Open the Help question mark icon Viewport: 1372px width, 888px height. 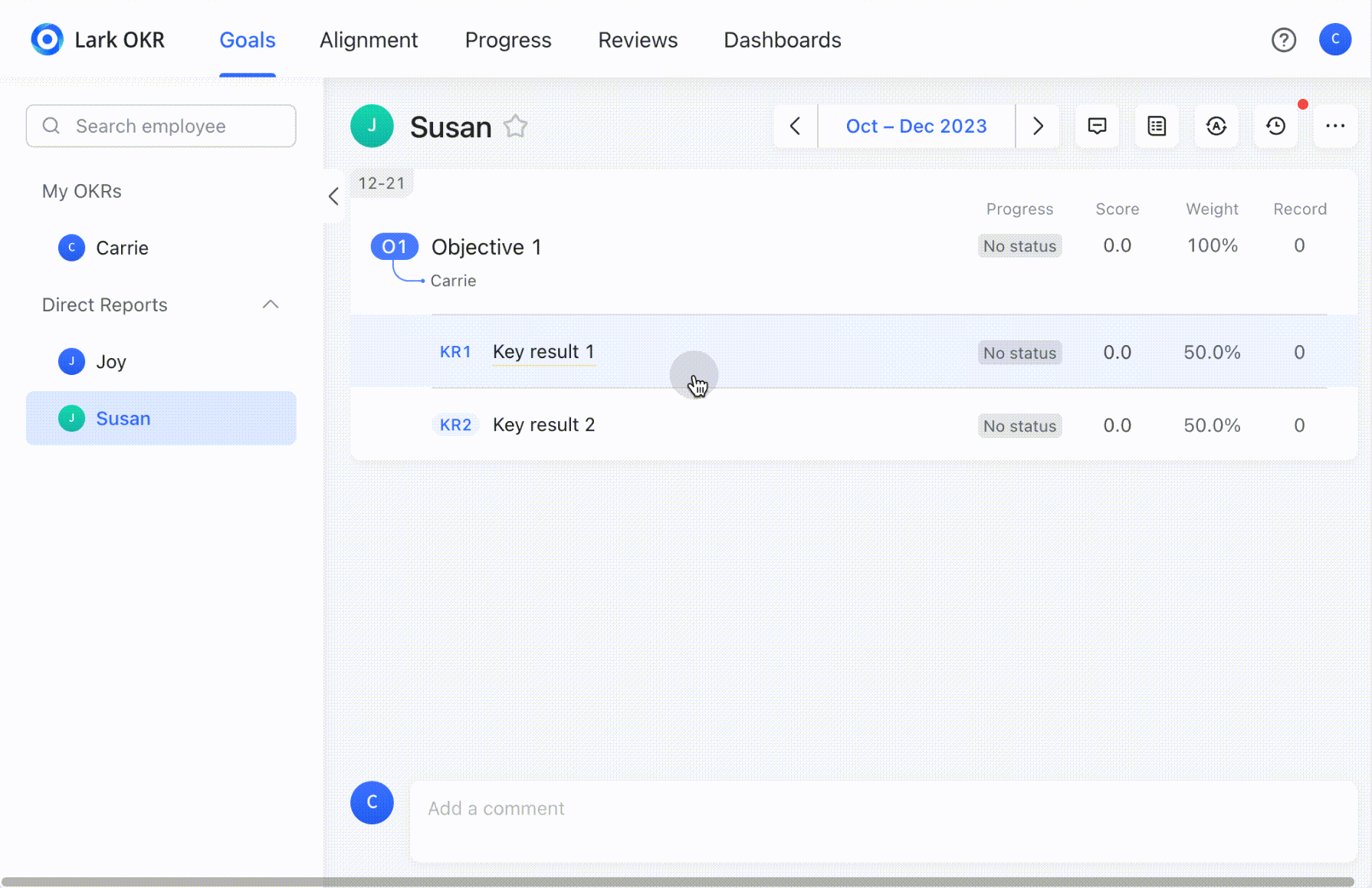pyautogui.click(x=1284, y=39)
